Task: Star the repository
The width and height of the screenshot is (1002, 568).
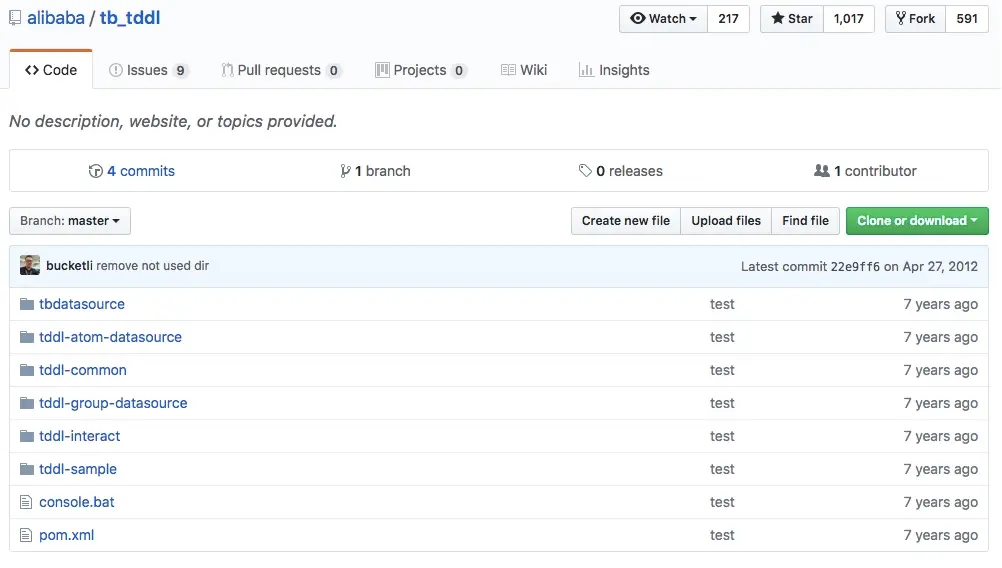Action: 792,19
